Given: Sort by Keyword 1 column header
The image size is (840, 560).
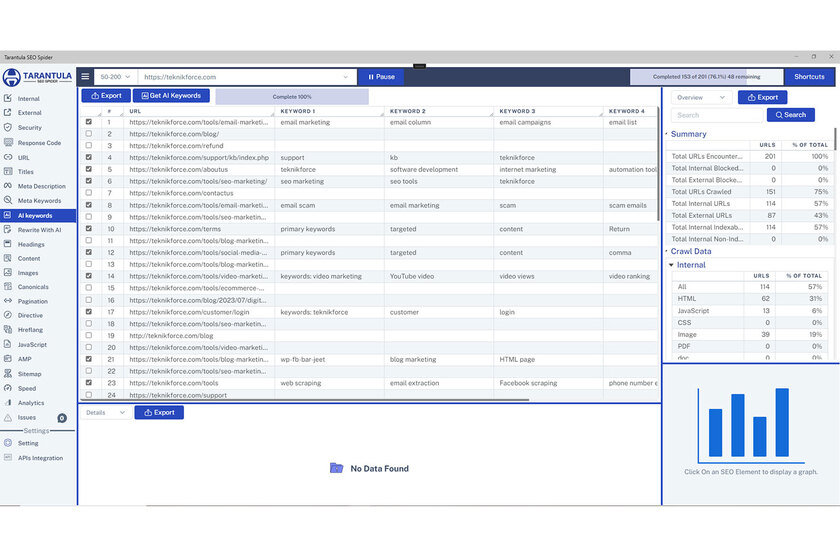Looking at the screenshot, I should point(329,111).
